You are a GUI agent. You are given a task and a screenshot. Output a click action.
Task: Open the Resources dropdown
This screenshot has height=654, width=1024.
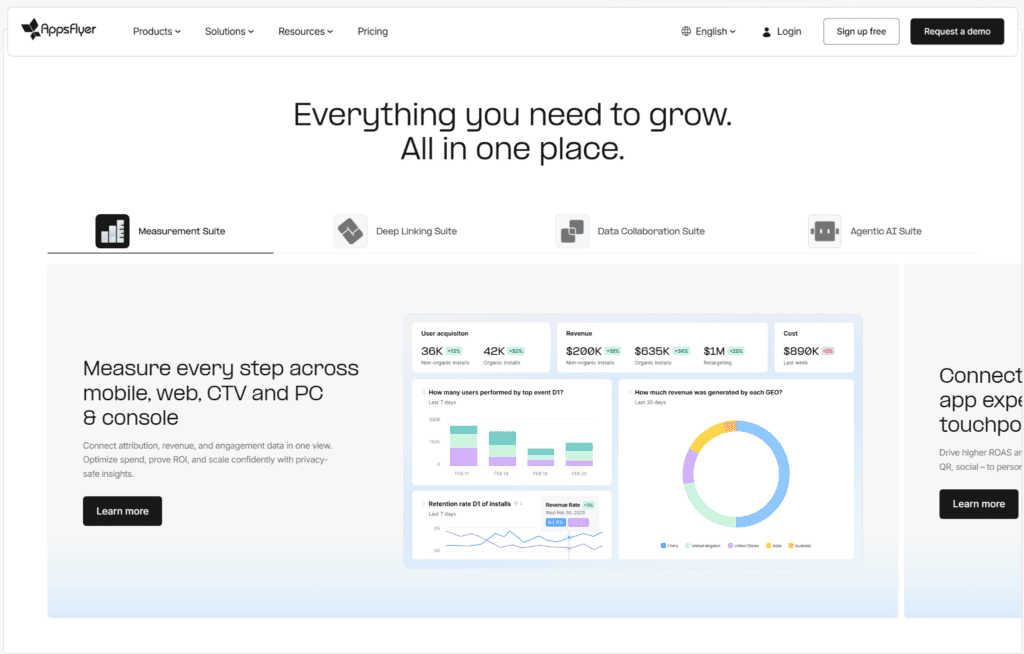[305, 31]
